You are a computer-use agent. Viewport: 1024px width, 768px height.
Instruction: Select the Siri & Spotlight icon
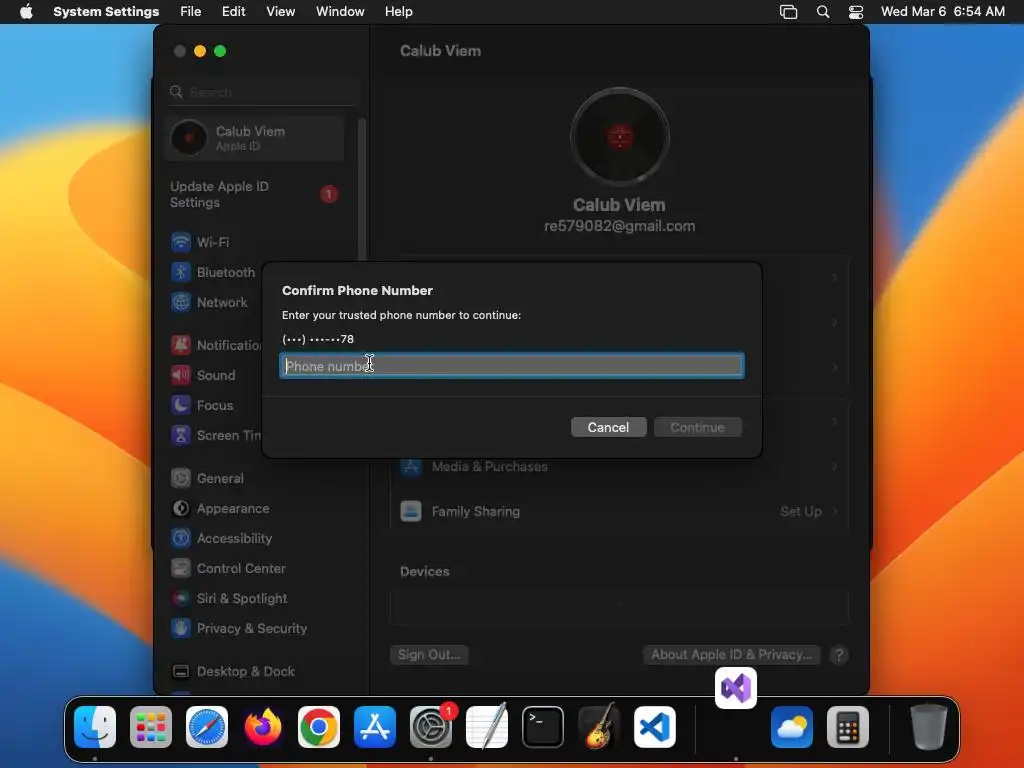click(181, 598)
